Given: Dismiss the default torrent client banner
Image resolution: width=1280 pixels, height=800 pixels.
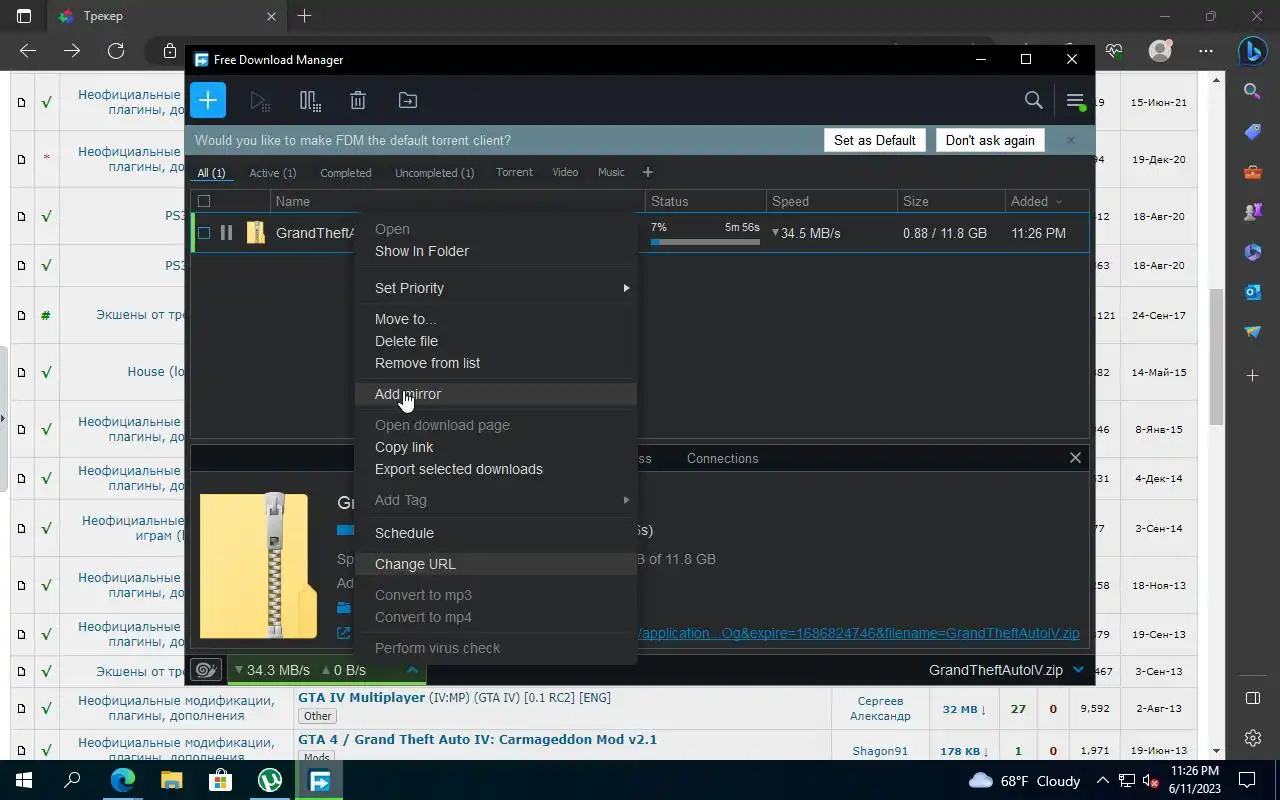Looking at the screenshot, I should [1070, 140].
